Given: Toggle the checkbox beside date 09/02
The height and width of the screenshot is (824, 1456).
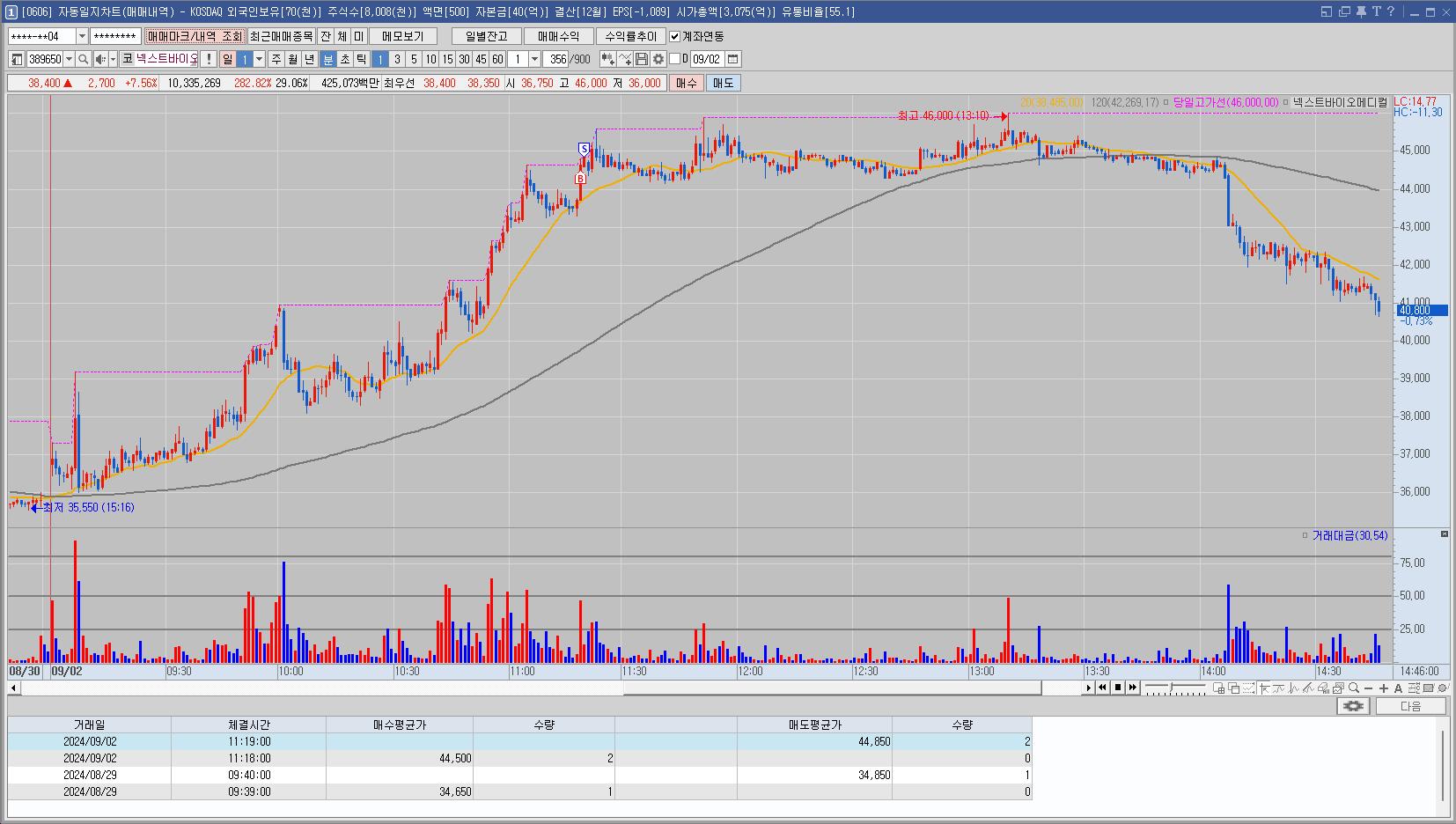Looking at the screenshot, I should (674, 59).
